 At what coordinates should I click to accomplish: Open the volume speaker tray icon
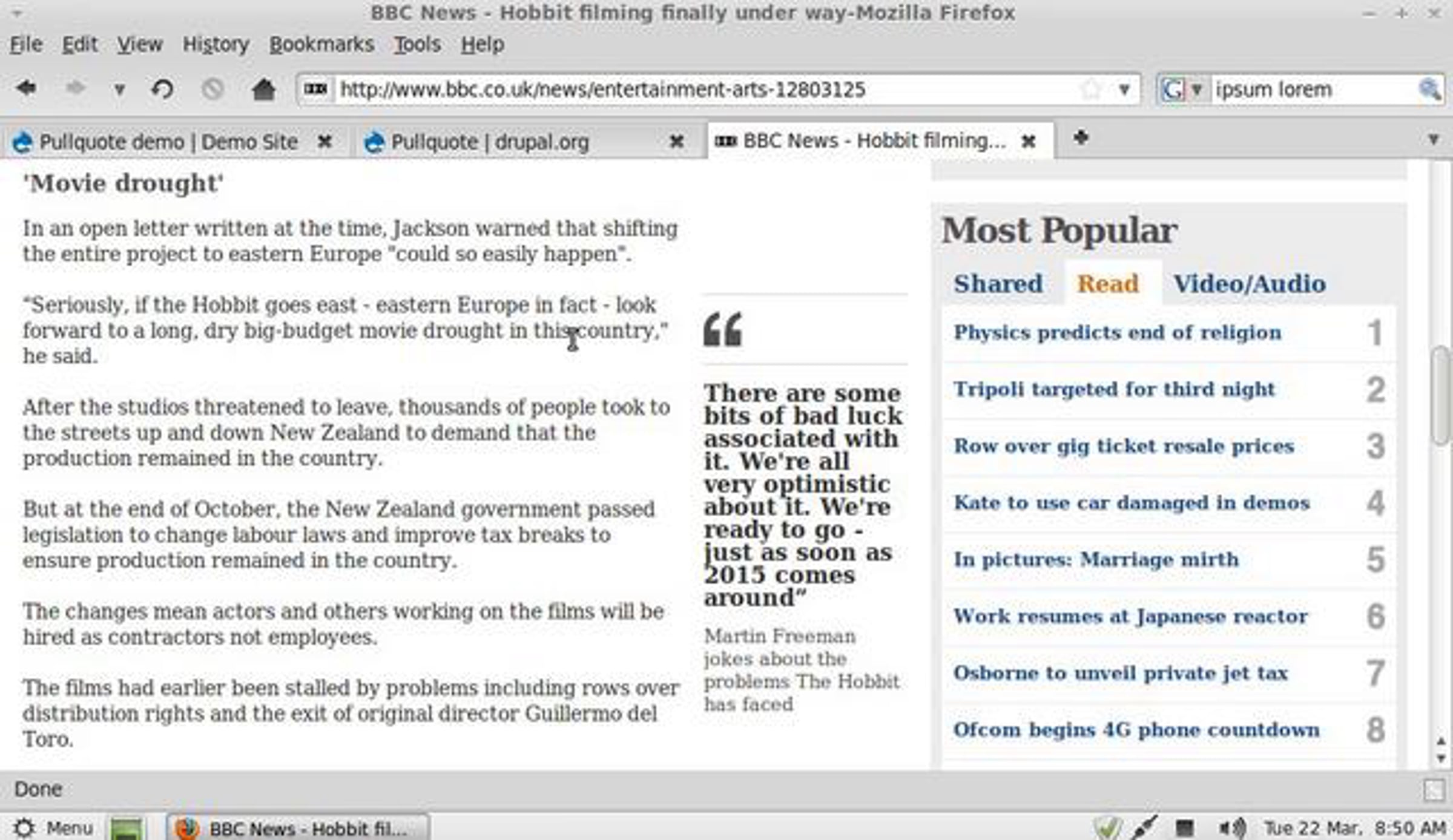tap(1231, 828)
